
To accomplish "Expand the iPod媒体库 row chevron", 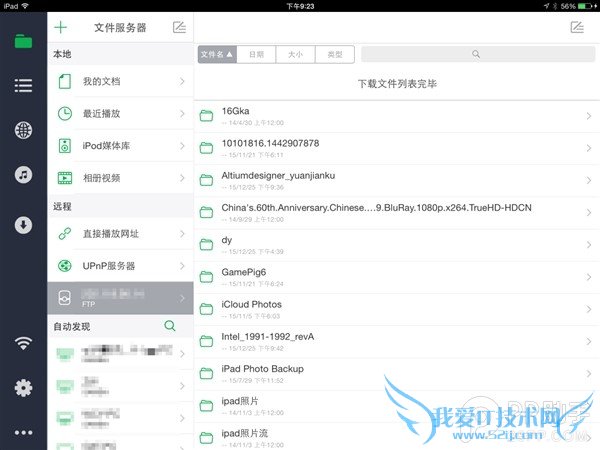I will click(182, 146).
